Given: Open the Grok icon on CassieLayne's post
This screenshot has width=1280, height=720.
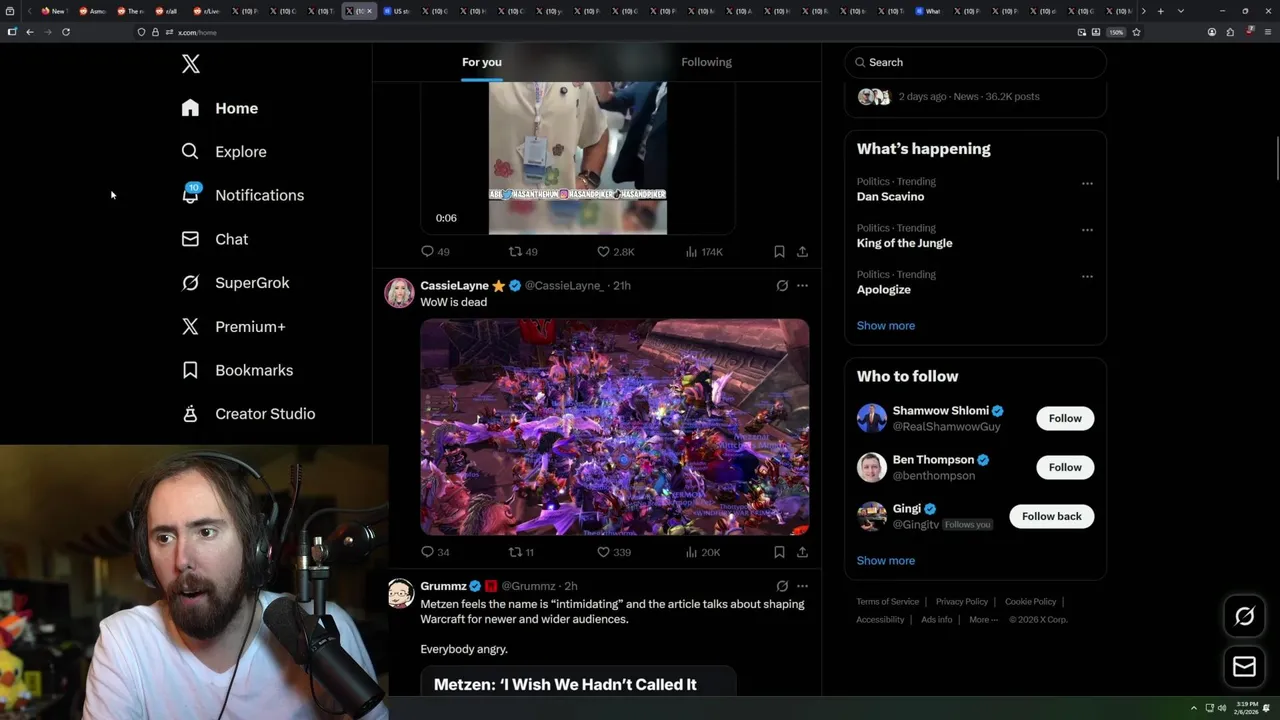Looking at the screenshot, I should click(782, 286).
